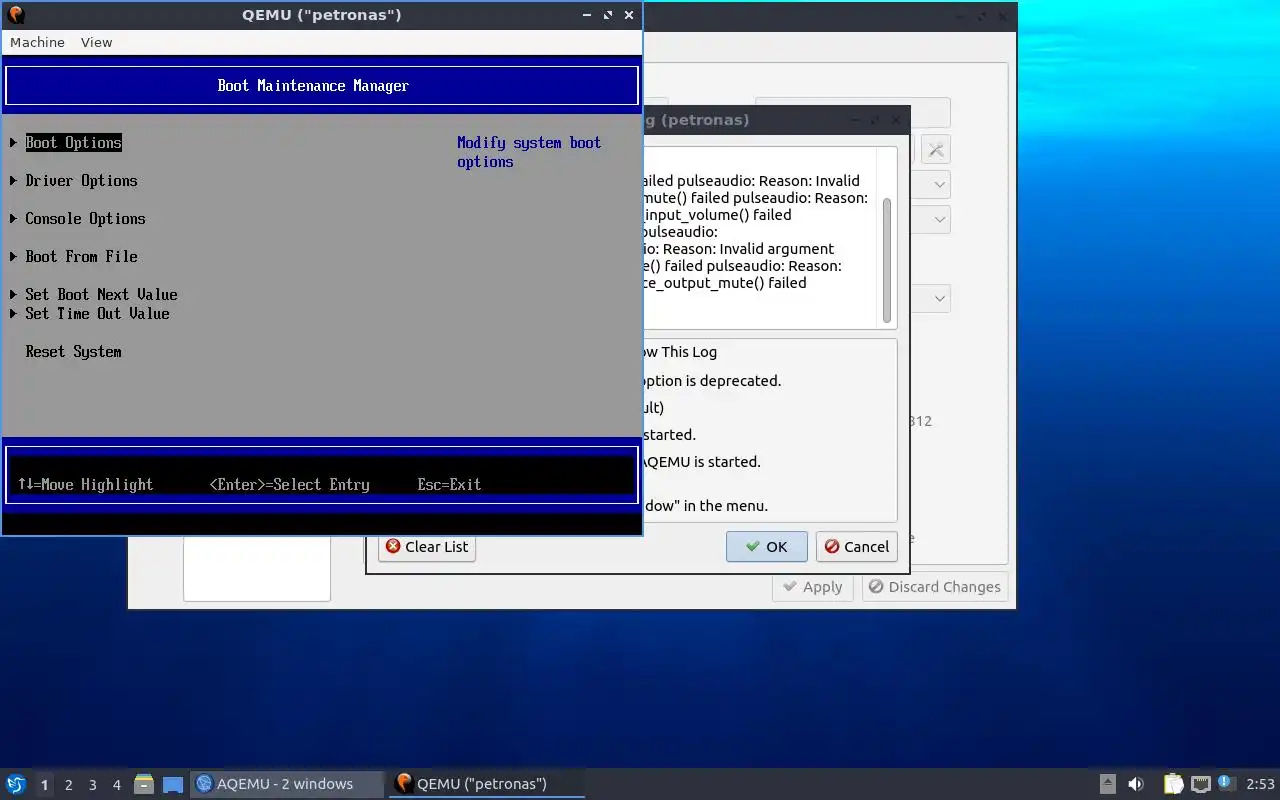Confirm the log dialog with OK

point(766,546)
